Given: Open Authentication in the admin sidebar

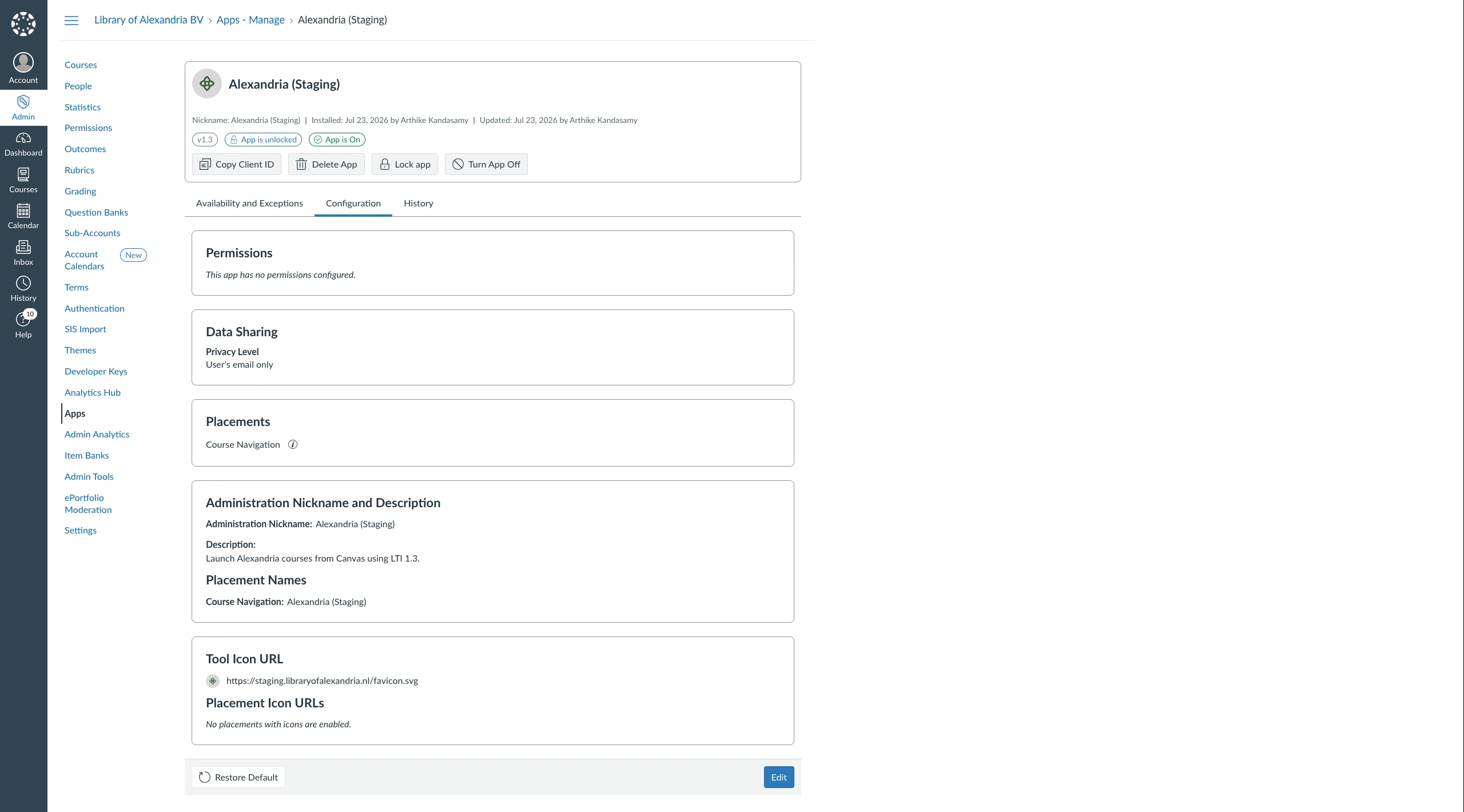Looking at the screenshot, I should pyautogui.click(x=94, y=309).
